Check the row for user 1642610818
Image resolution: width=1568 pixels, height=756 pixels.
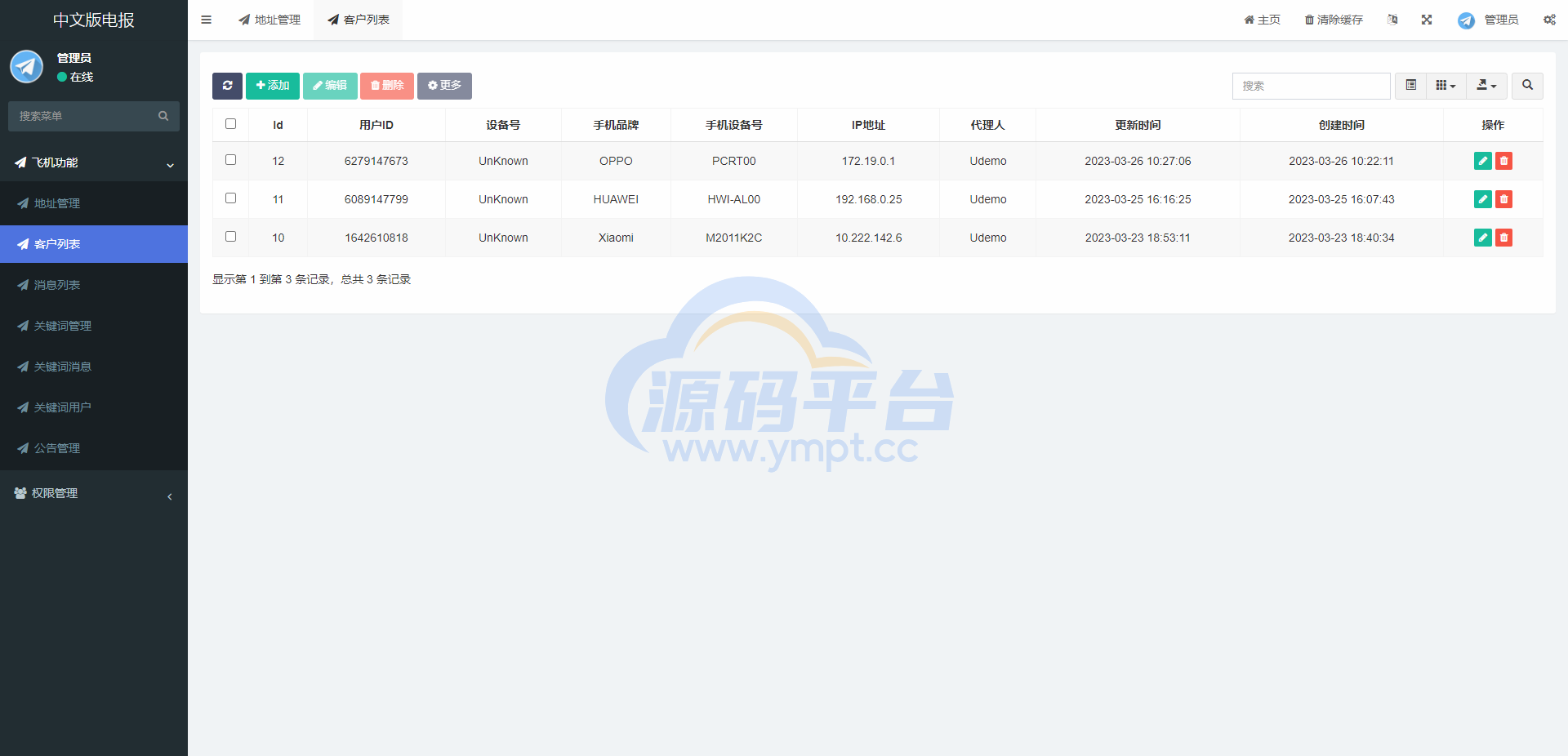point(230,237)
